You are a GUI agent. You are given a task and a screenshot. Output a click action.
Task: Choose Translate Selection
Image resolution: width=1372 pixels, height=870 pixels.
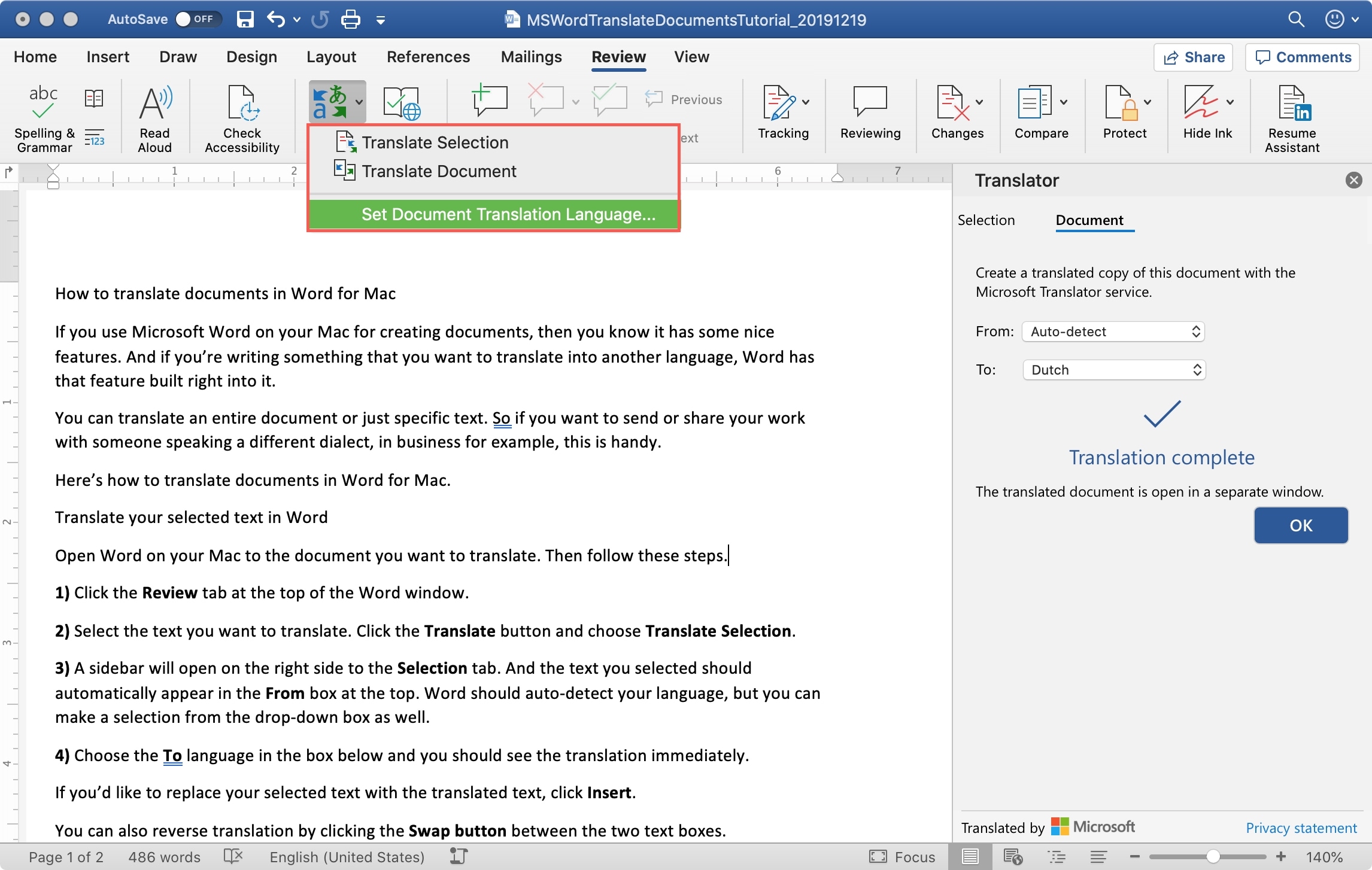tap(493, 142)
